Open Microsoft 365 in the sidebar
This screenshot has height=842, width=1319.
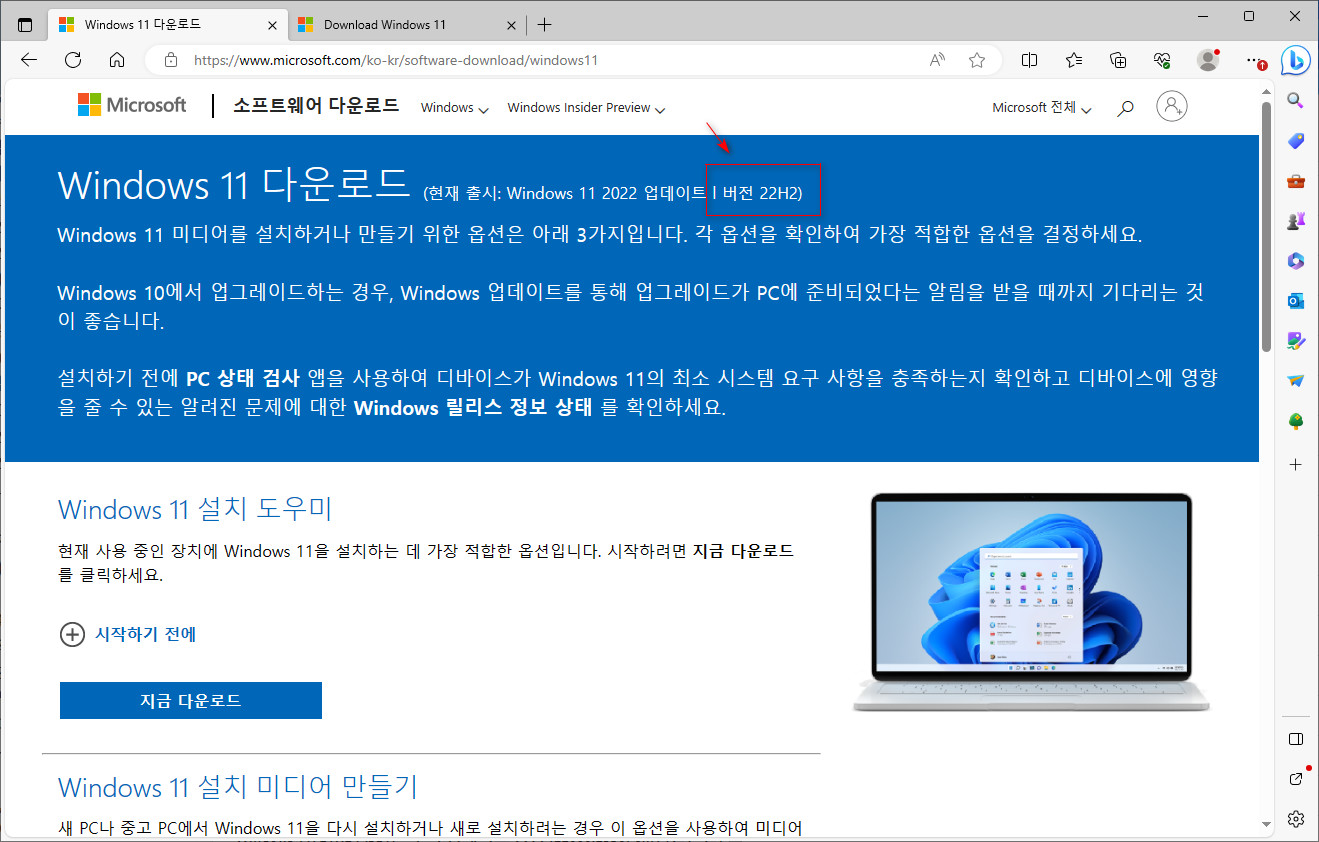coord(1296,261)
